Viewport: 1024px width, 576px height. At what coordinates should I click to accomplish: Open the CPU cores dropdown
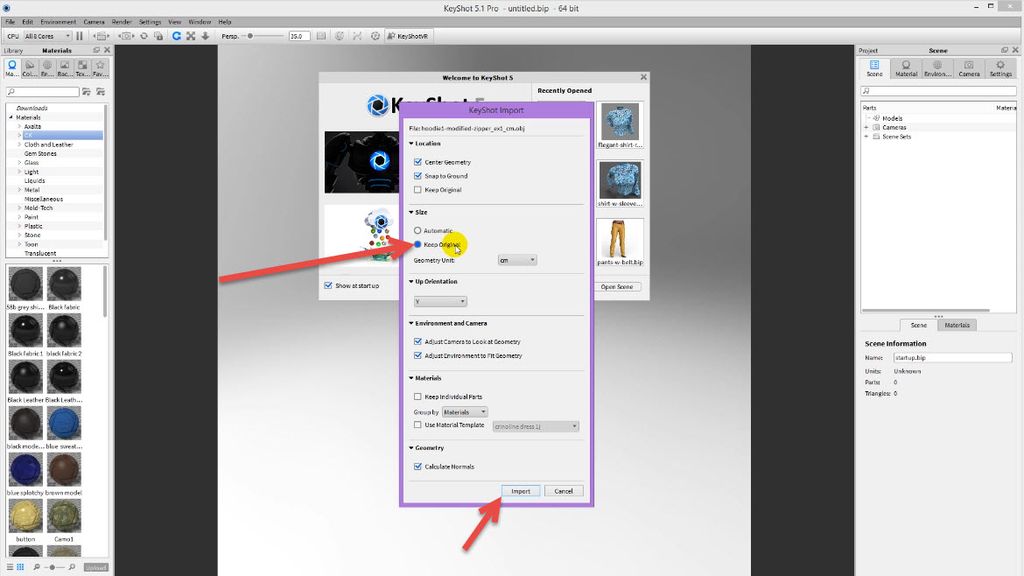tap(48, 36)
